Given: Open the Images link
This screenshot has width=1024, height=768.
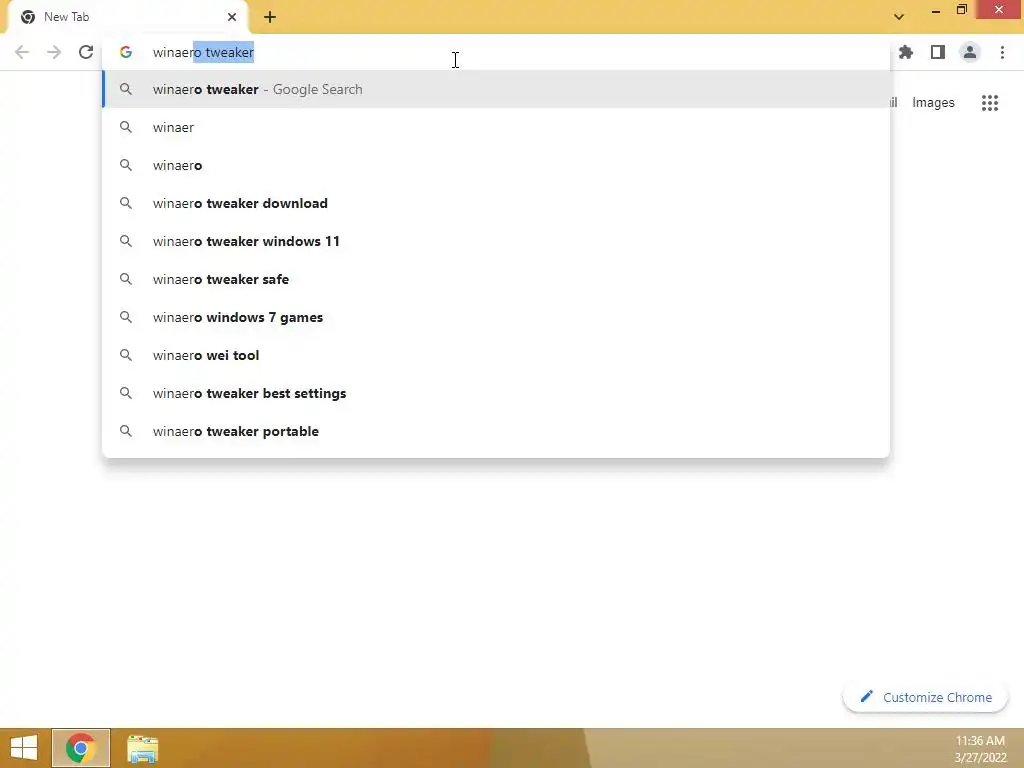Looking at the screenshot, I should (933, 103).
